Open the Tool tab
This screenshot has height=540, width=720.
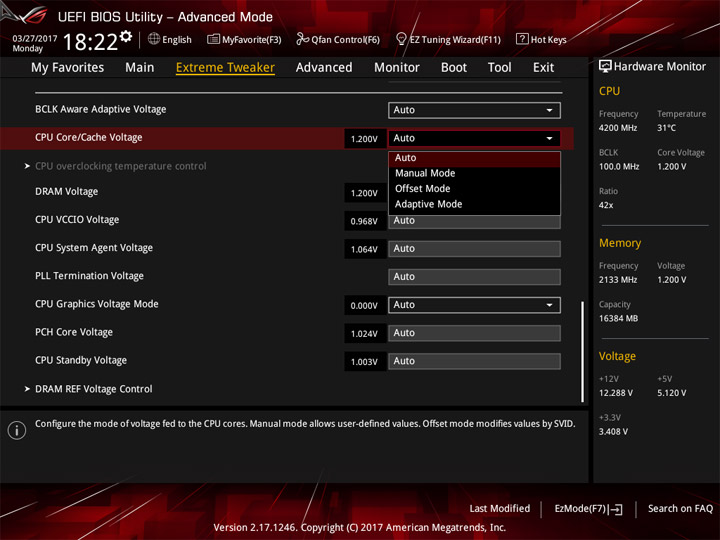[x=499, y=68]
